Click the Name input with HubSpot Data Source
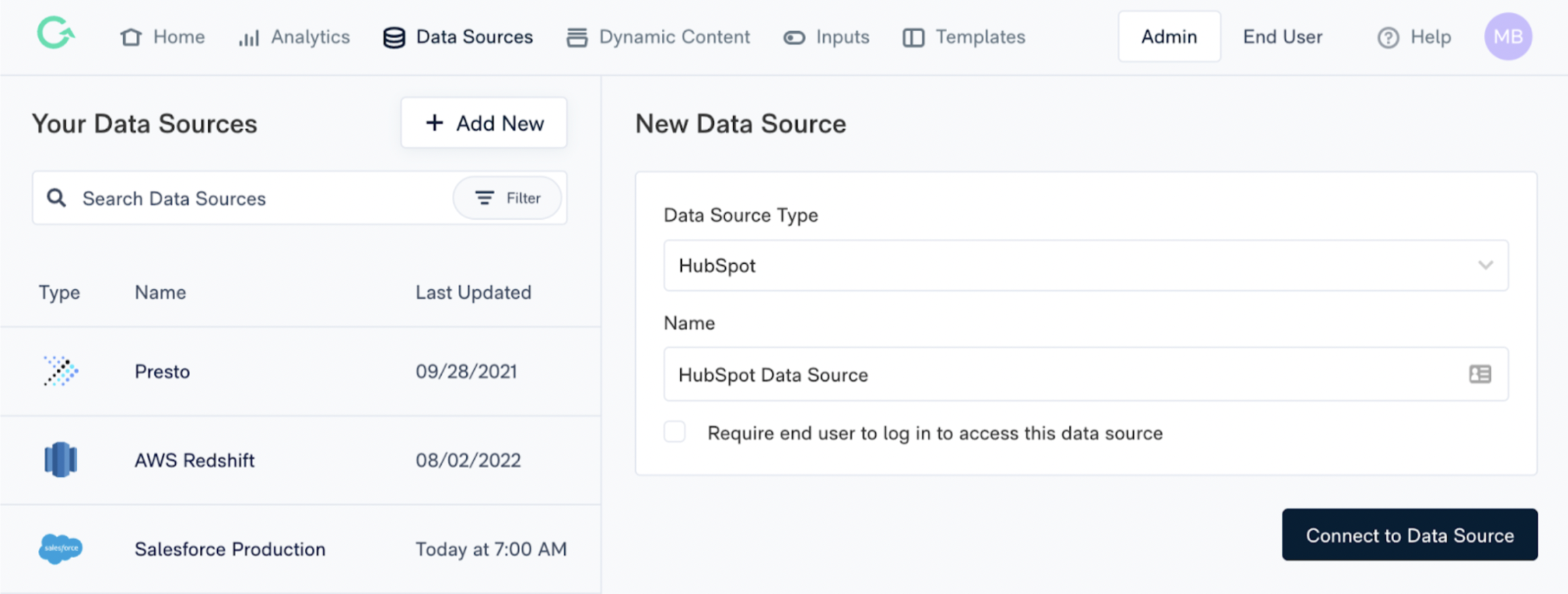This screenshot has height=594, width=1568. pos(1086,374)
